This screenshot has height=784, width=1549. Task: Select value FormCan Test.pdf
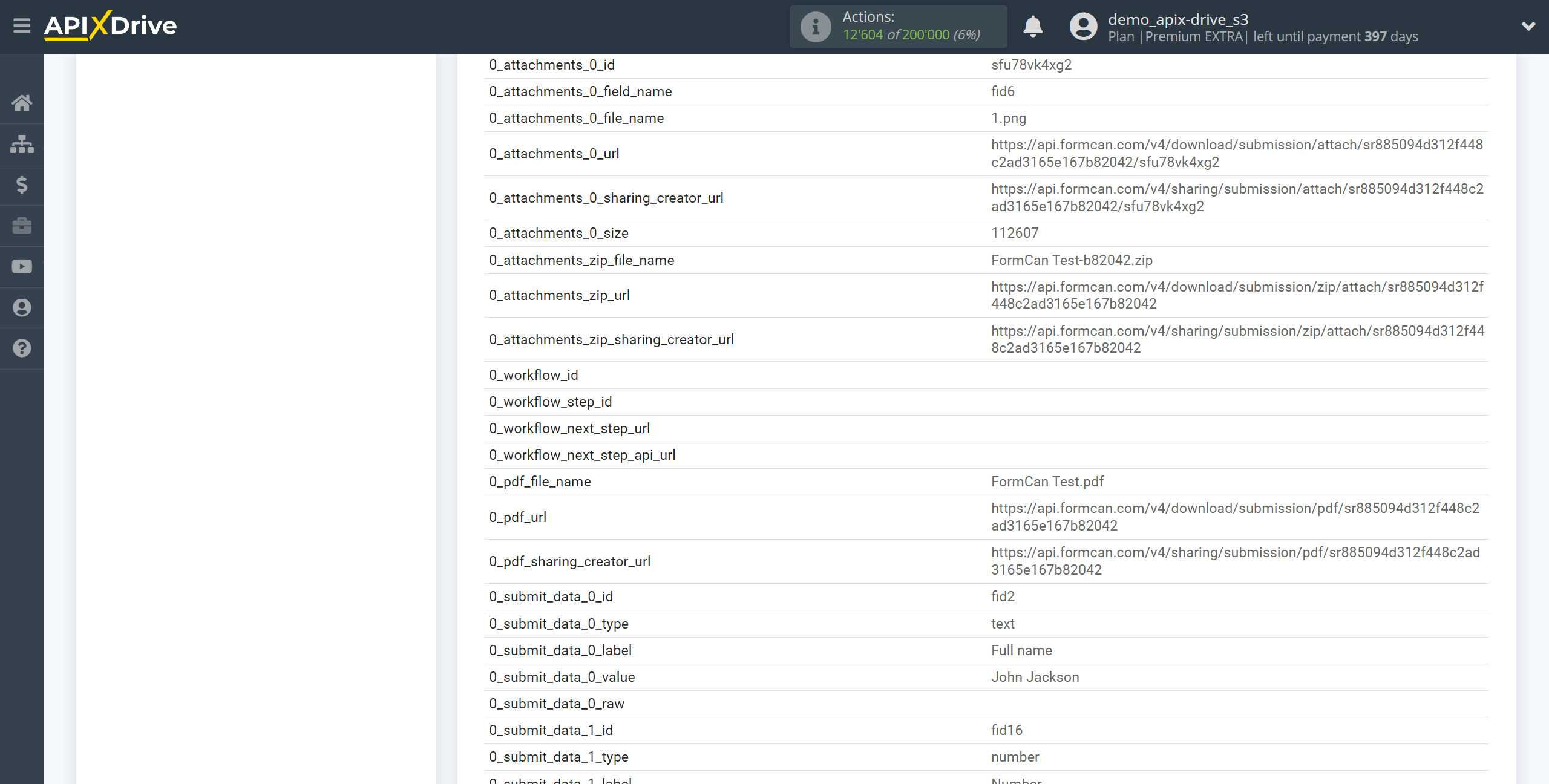tap(1047, 482)
